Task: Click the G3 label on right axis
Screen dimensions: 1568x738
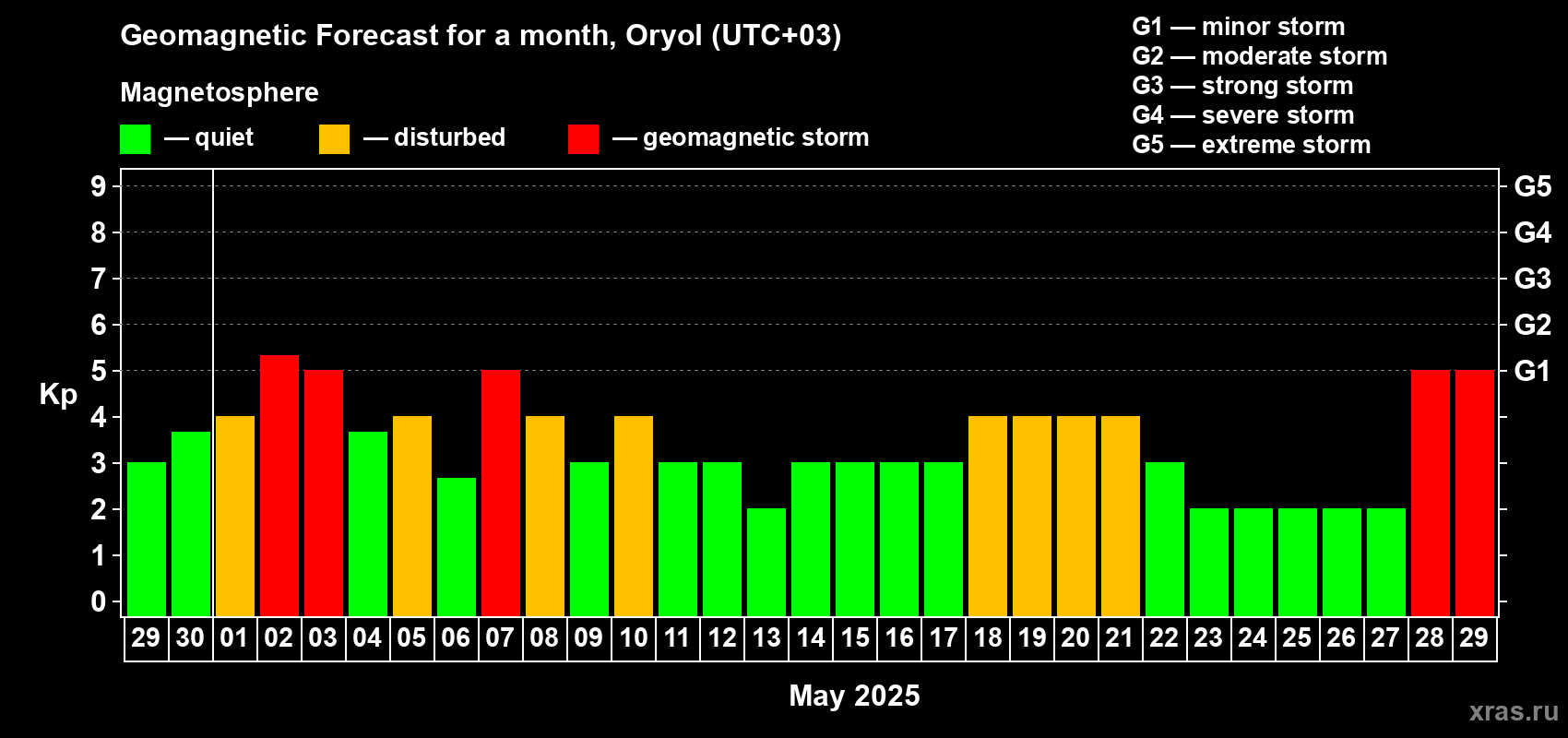Action: pos(1533,279)
